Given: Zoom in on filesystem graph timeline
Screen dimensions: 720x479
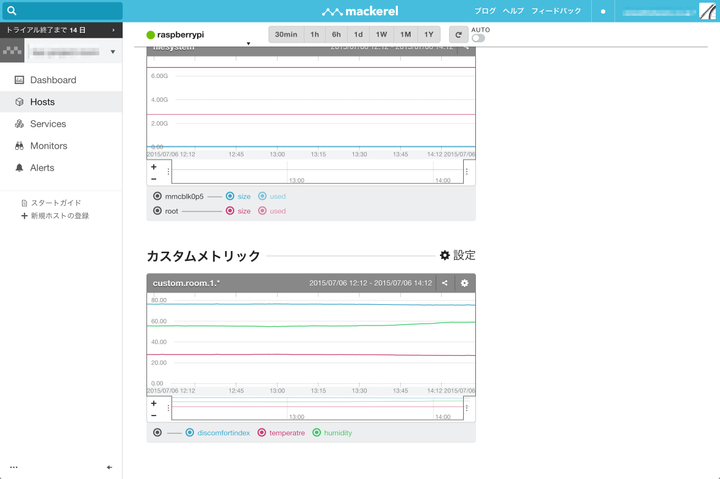Looking at the screenshot, I should [154, 167].
